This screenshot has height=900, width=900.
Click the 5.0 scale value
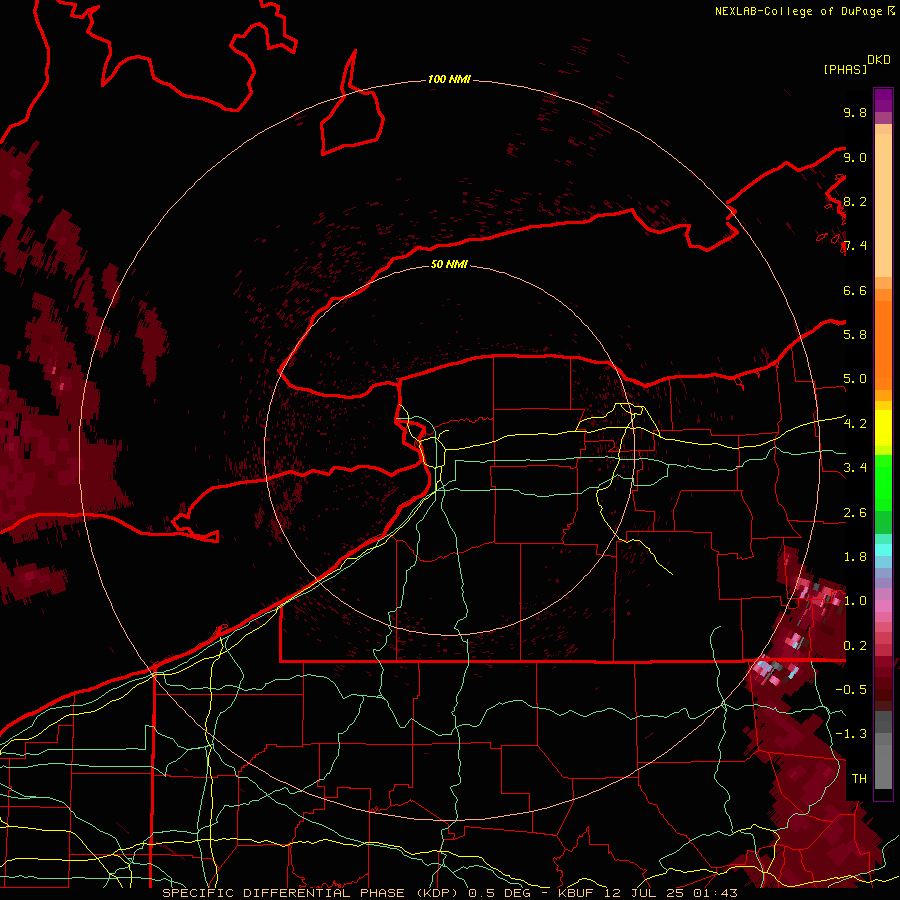coord(855,379)
